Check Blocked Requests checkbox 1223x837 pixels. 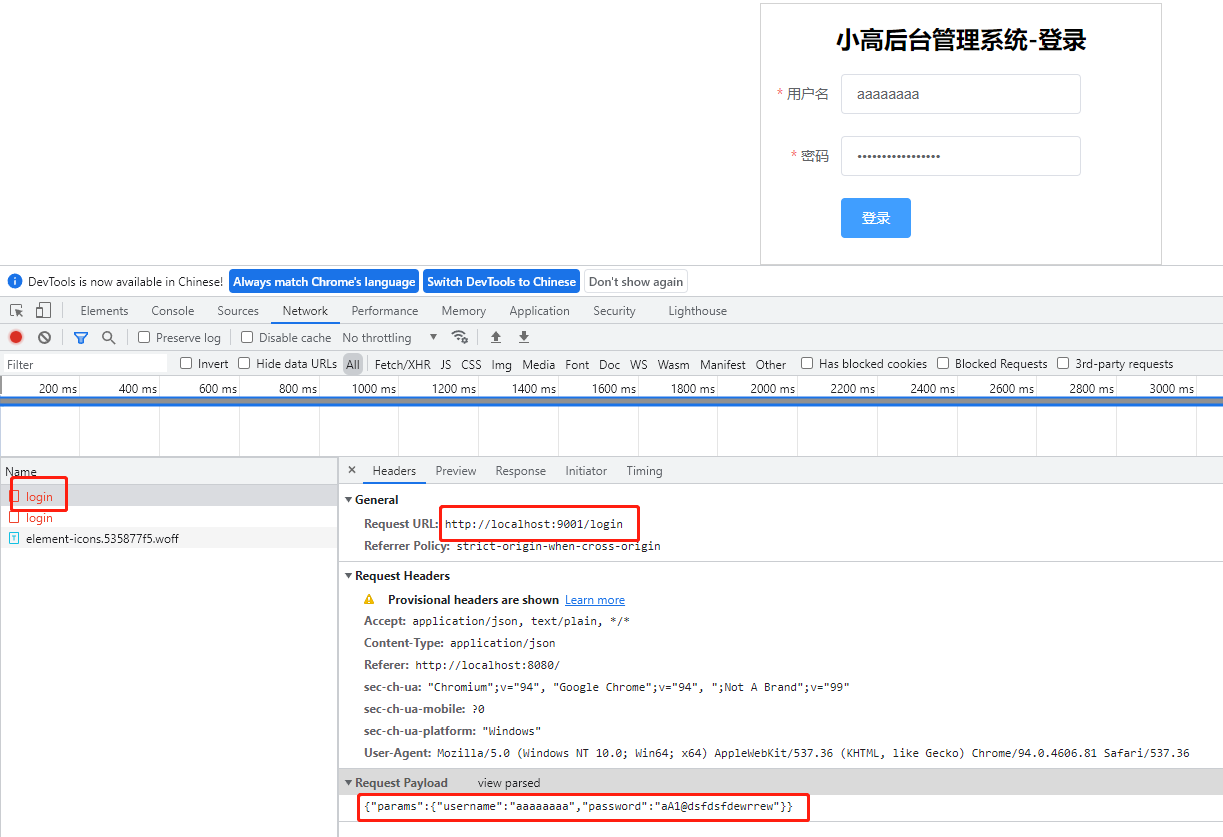click(x=943, y=363)
